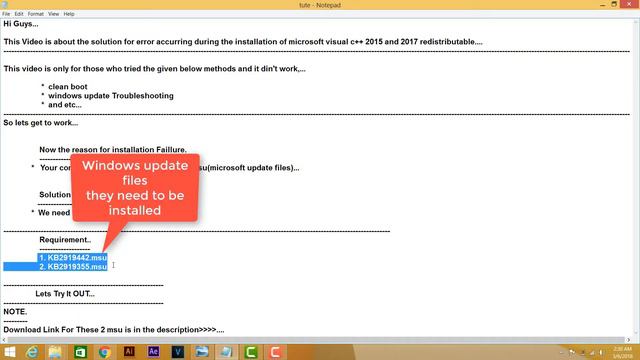Image resolution: width=640 pixels, height=360 pixels.
Task: Open the green Store icon in the taskbar
Action: (80, 352)
